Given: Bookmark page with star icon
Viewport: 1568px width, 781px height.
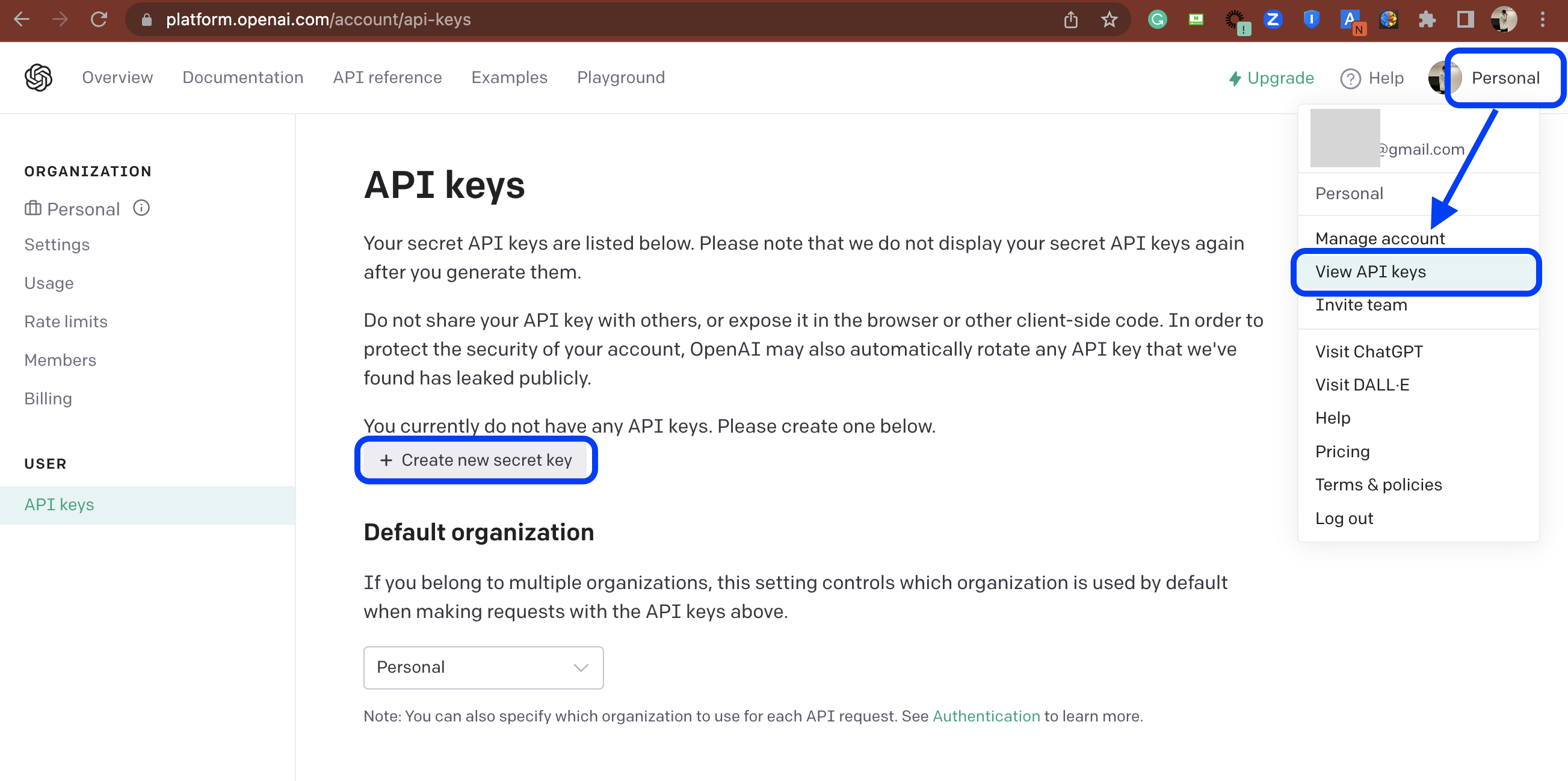Looking at the screenshot, I should click(x=1109, y=19).
